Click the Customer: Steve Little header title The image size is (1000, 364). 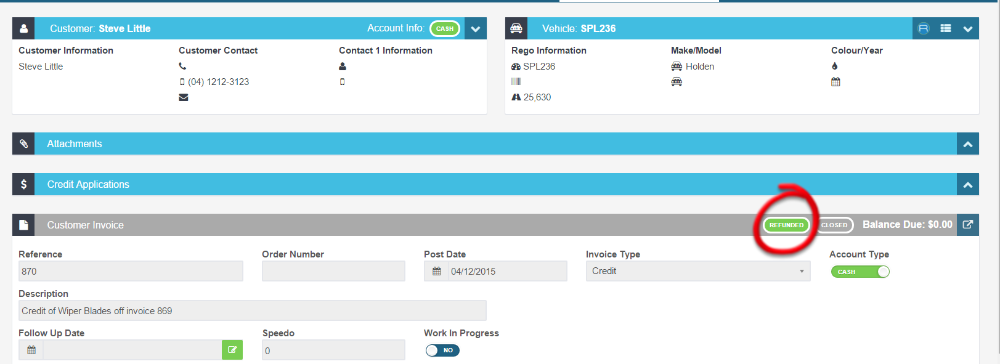pyautogui.click(x=100, y=29)
